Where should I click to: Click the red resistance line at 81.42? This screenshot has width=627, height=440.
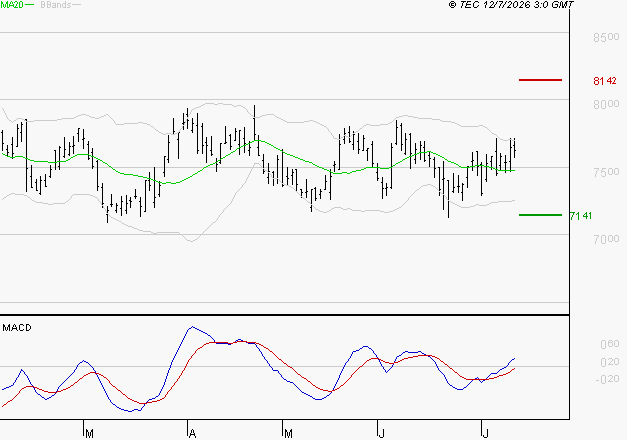540,80
